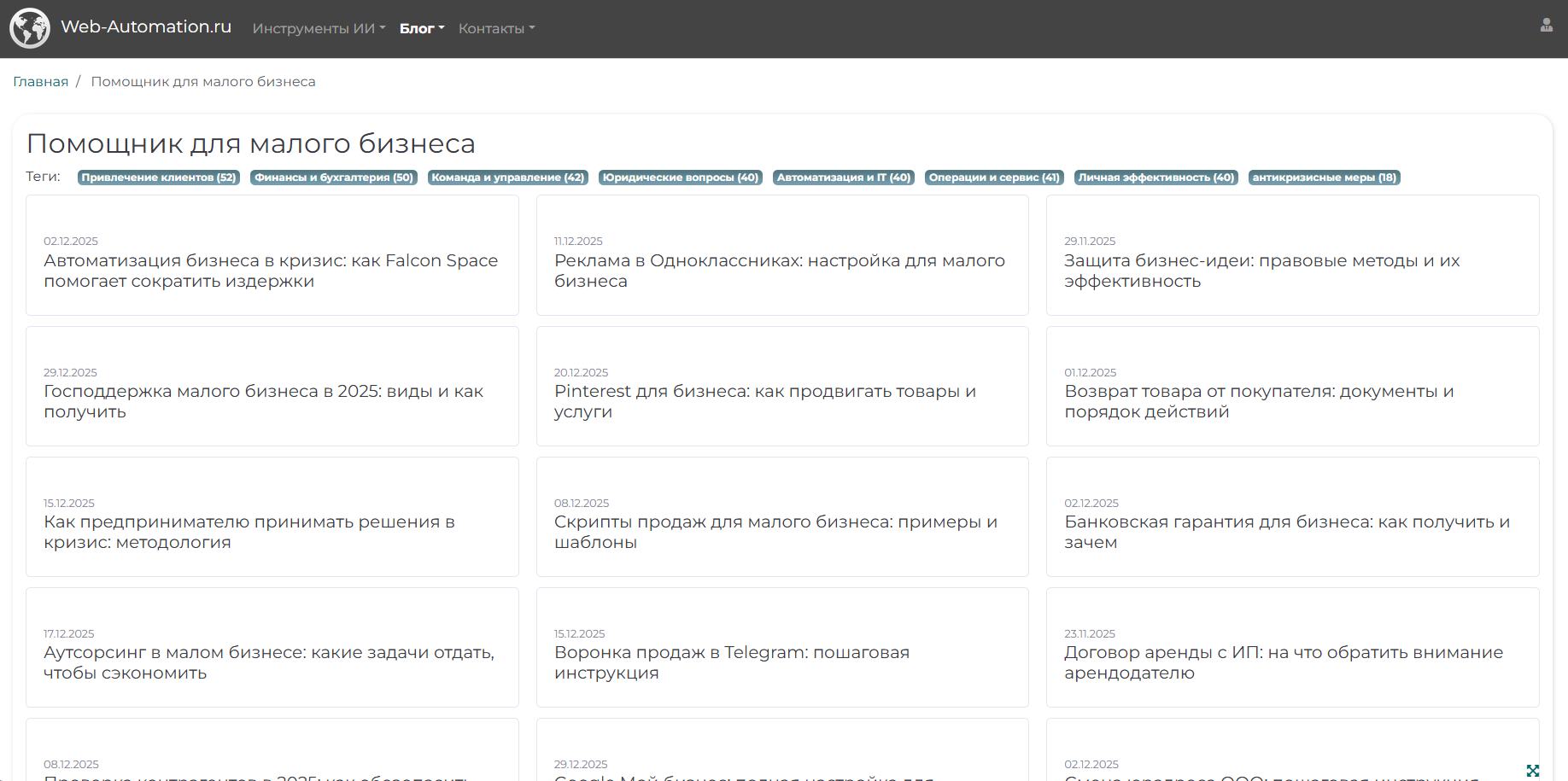Click the Web-Automation.ru site title

tap(146, 26)
